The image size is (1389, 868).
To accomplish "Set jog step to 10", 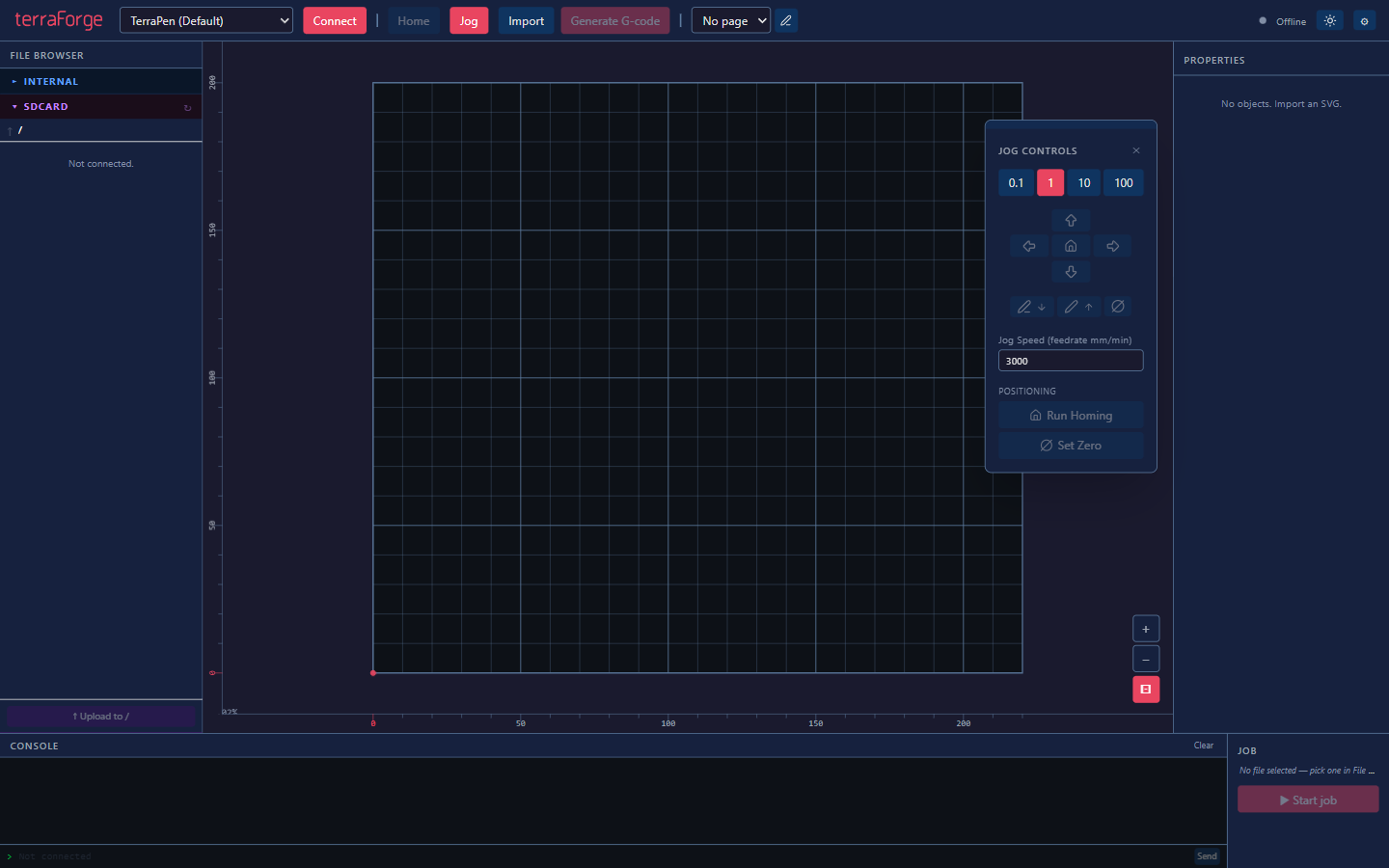I will (x=1084, y=182).
